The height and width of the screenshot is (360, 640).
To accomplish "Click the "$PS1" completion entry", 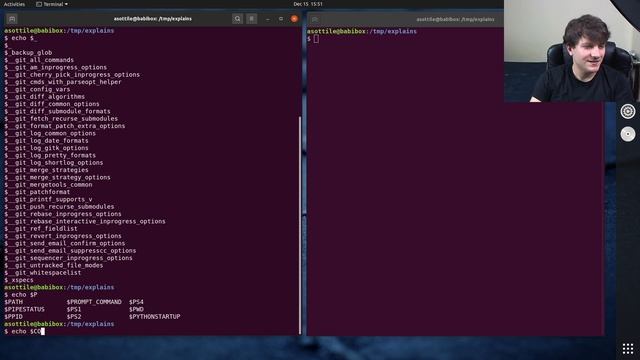I will click(74, 309).
